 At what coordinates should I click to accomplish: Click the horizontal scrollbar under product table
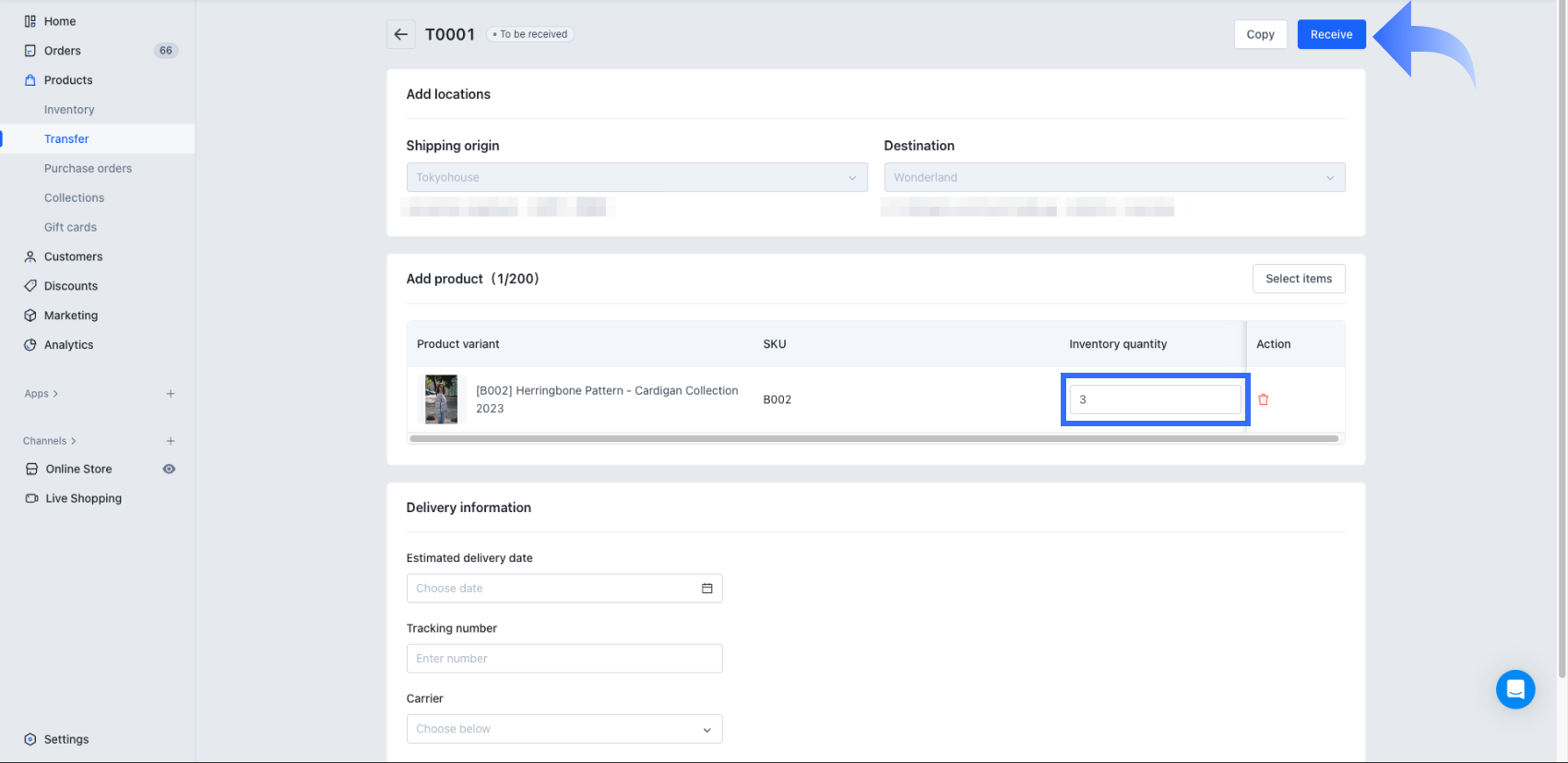tap(873, 439)
